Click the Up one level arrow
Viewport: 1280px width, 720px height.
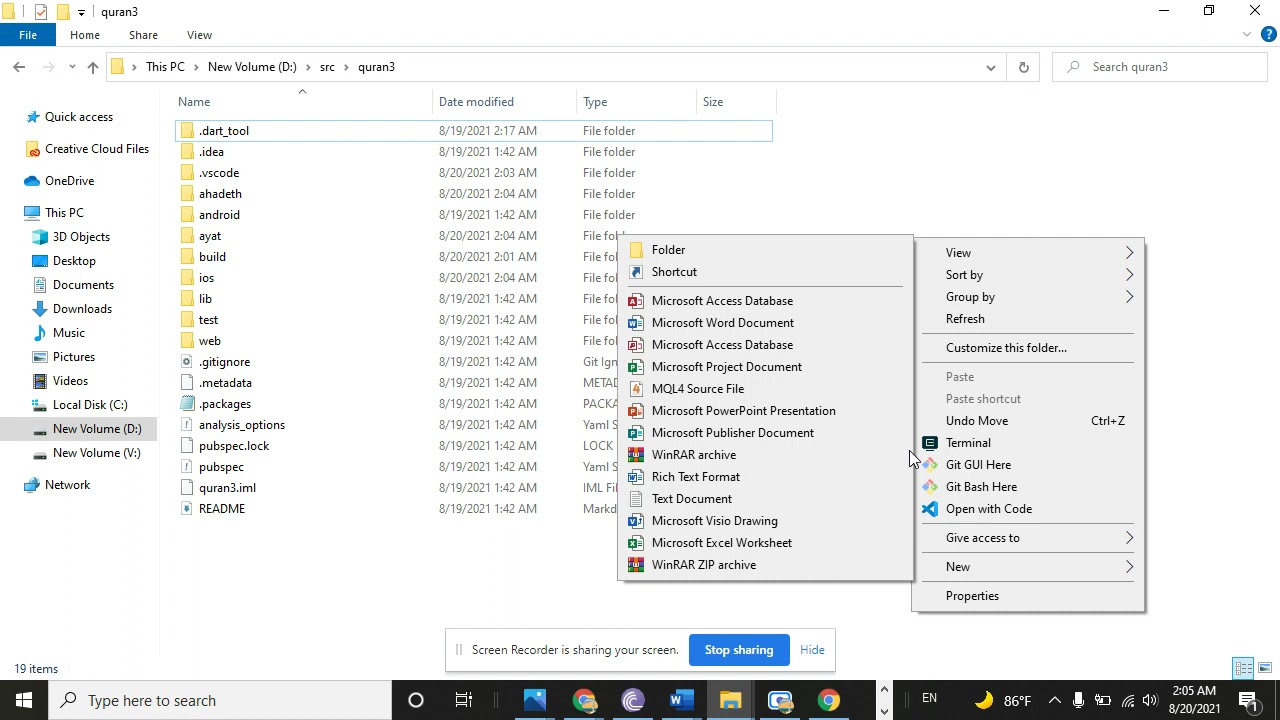click(x=92, y=67)
